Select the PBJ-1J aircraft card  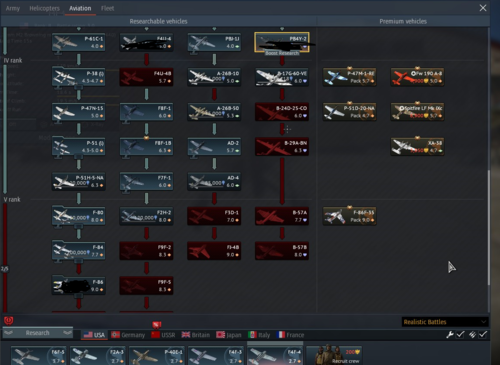tap(214, 42)
